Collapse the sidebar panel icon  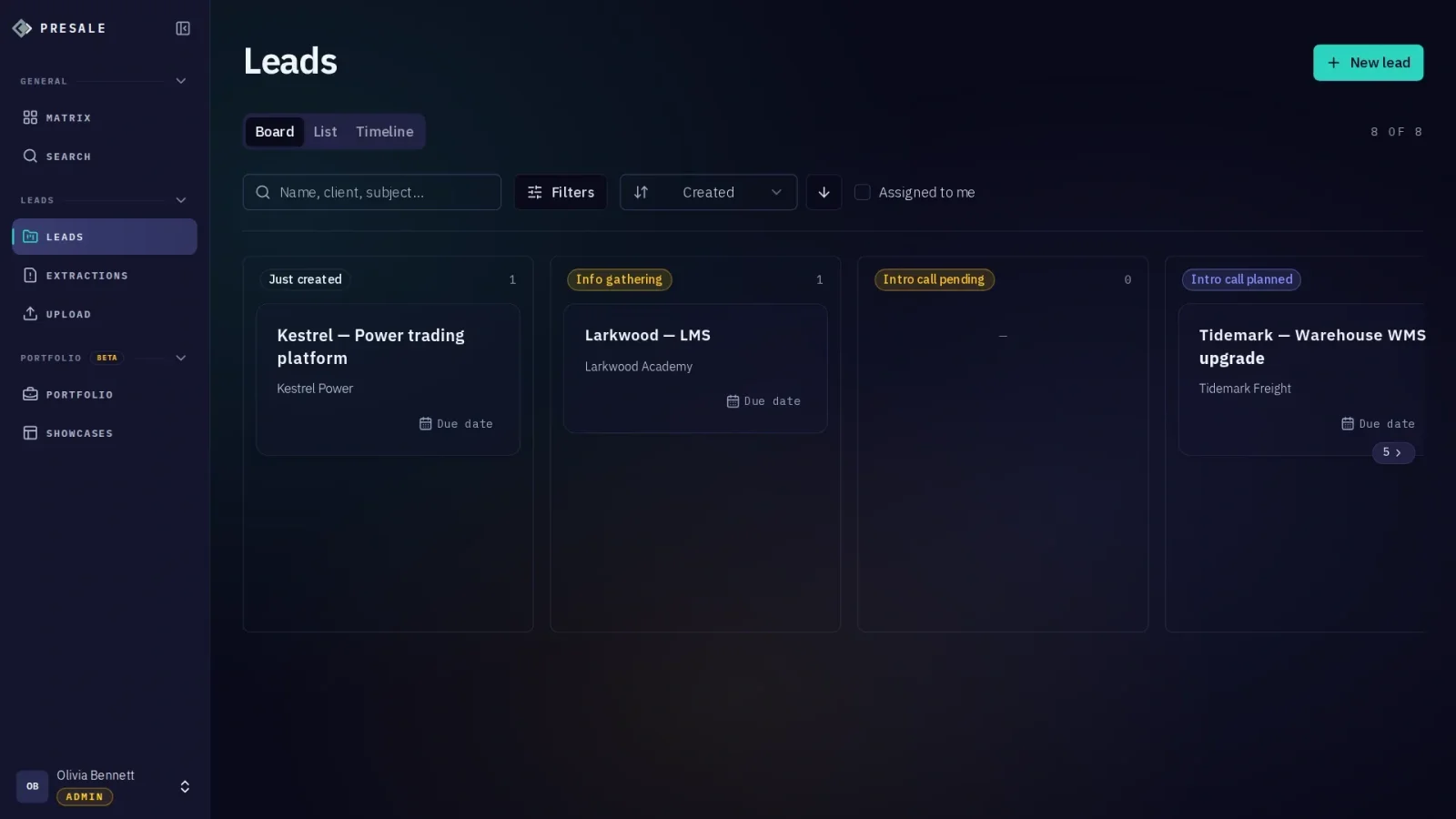click(183, 28)
